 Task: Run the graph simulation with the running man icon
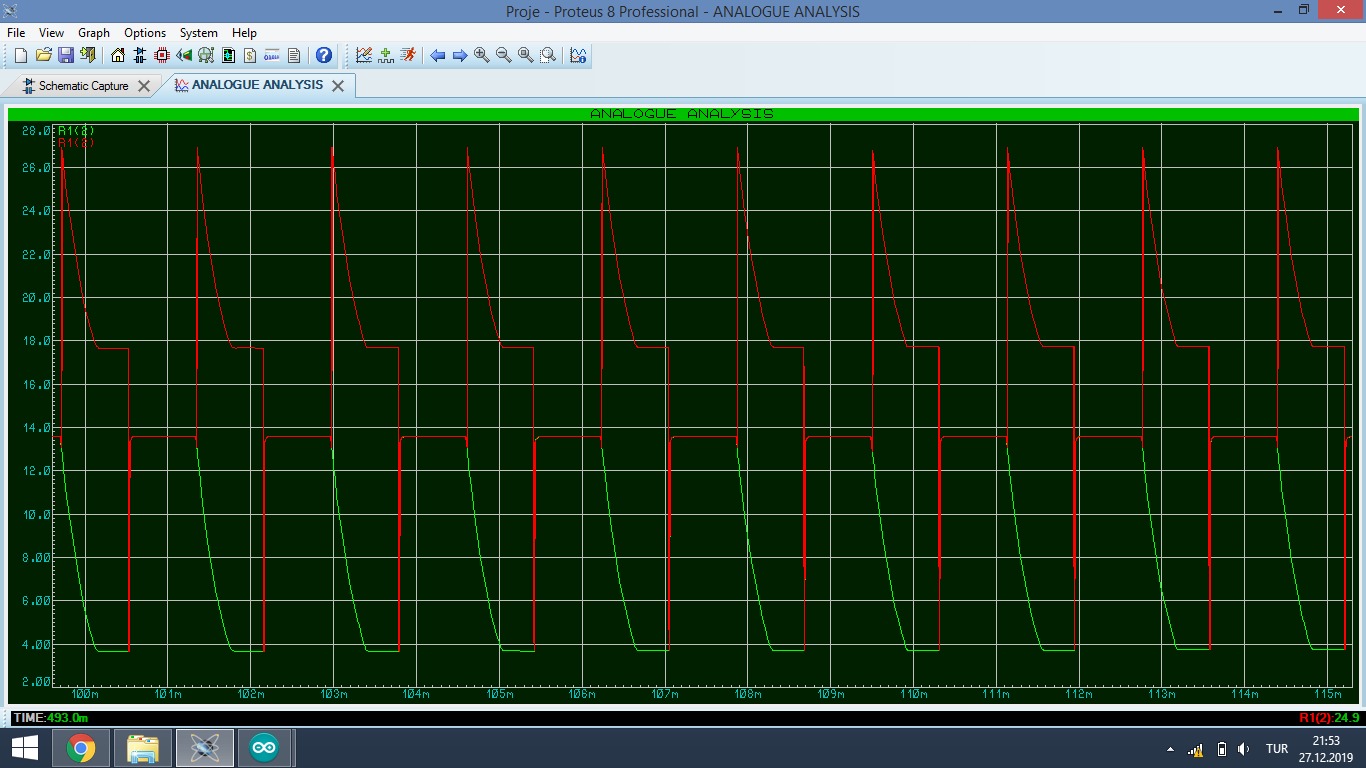pos(408,56)
